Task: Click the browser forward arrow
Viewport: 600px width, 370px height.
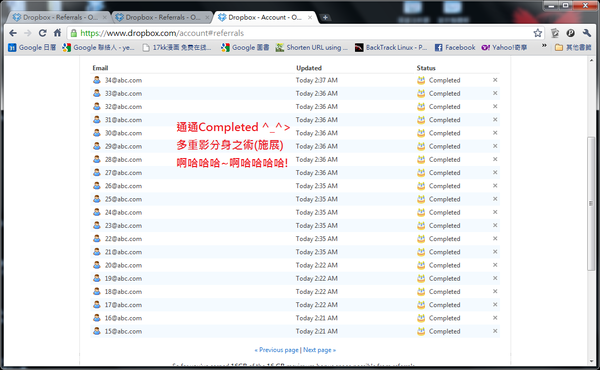Action: (28, 33)
